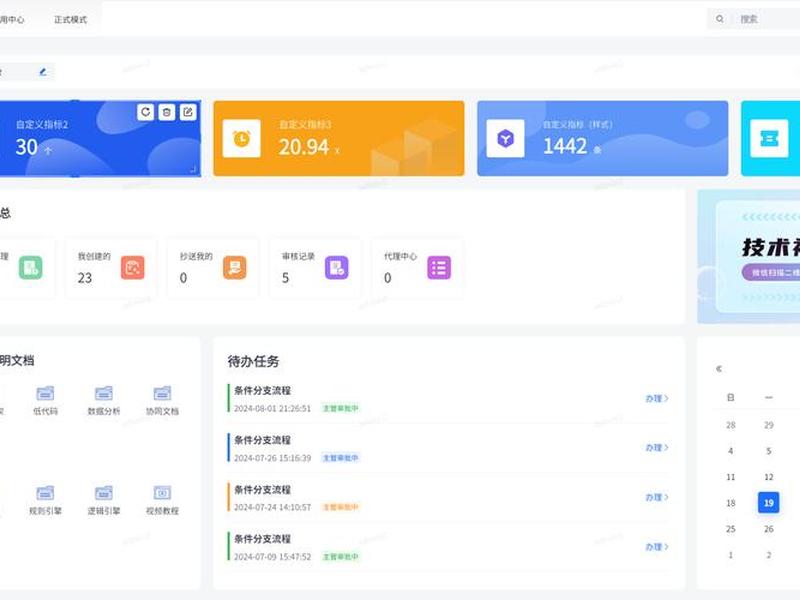Click the purple hexagon icon on 1442 card

click(x=505, y=138)
